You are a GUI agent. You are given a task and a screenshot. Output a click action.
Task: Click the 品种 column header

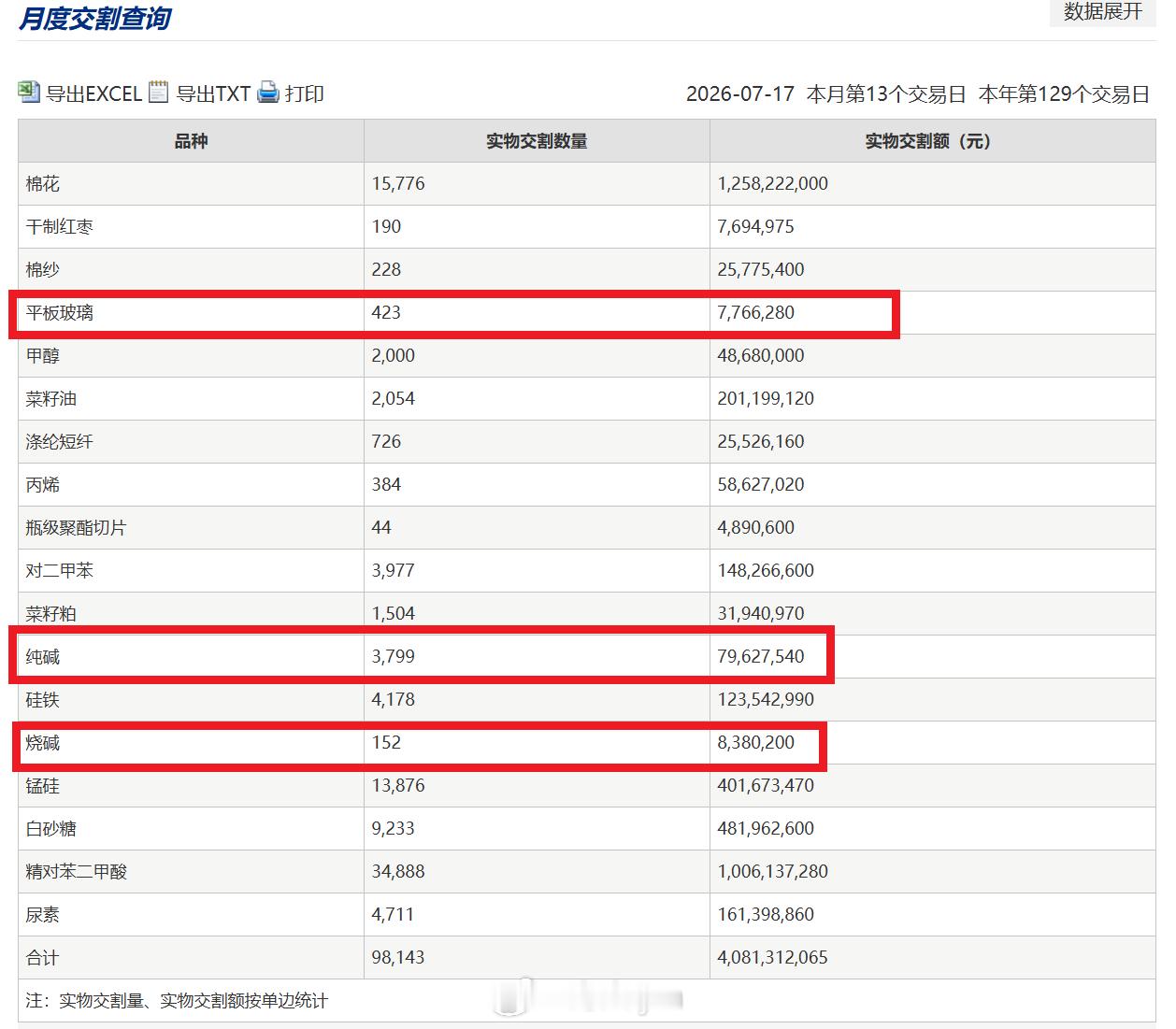(x=191, y=141)
